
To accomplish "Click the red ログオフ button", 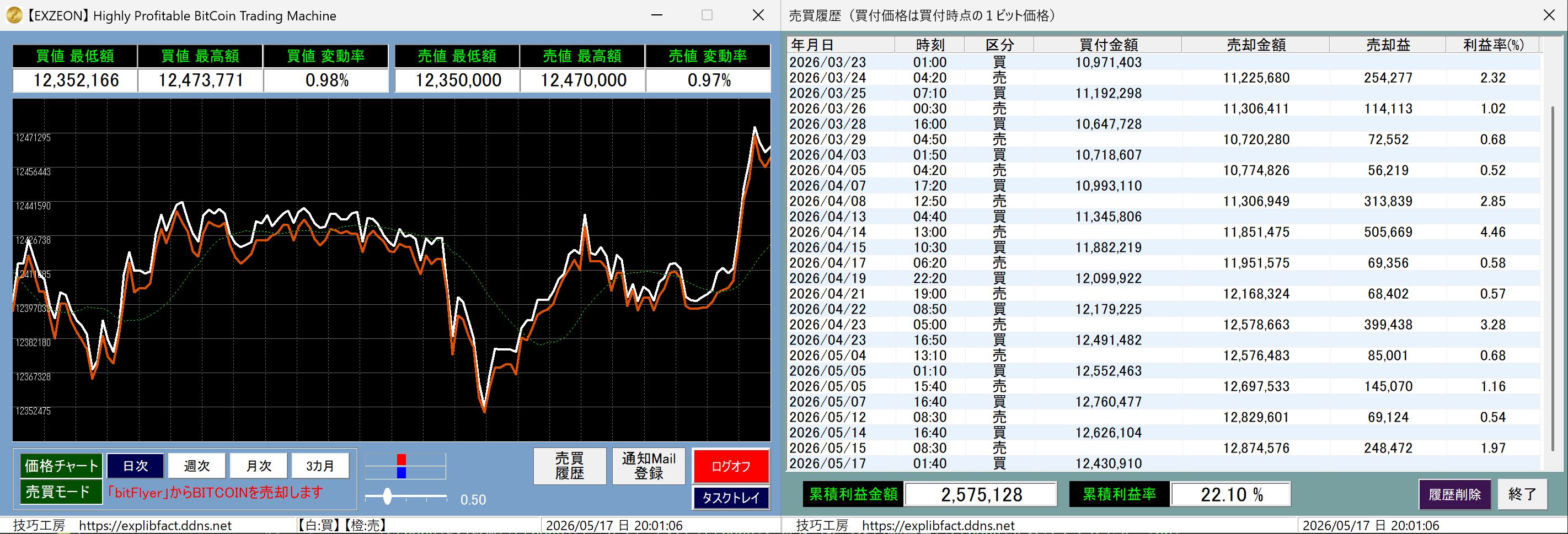I will click(x=731, y=466).
